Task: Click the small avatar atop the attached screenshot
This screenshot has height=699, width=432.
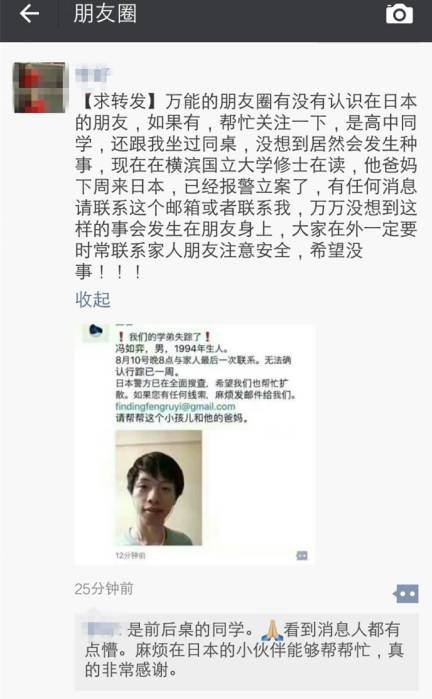Action: click(x=96, y=332)
